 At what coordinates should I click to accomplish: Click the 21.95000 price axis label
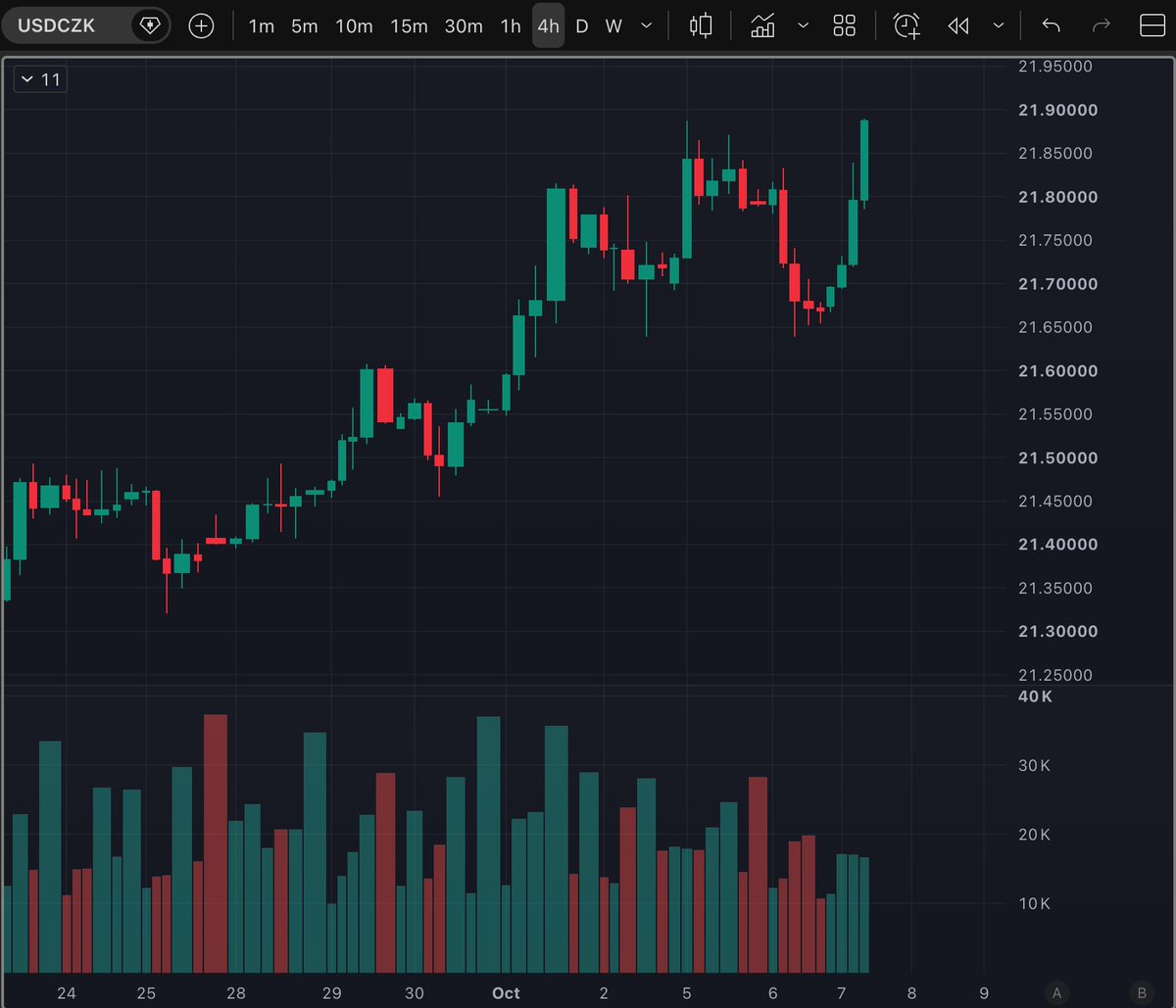pyautogui.click(x=1056, y=67)
